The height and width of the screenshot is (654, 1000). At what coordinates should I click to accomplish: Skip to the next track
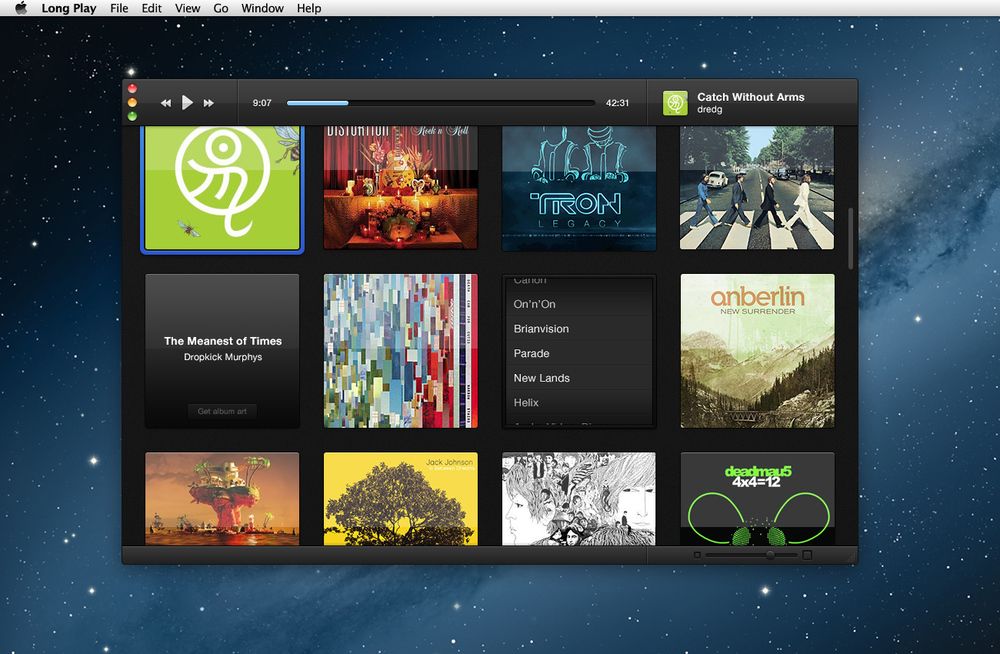coord(209,103)
